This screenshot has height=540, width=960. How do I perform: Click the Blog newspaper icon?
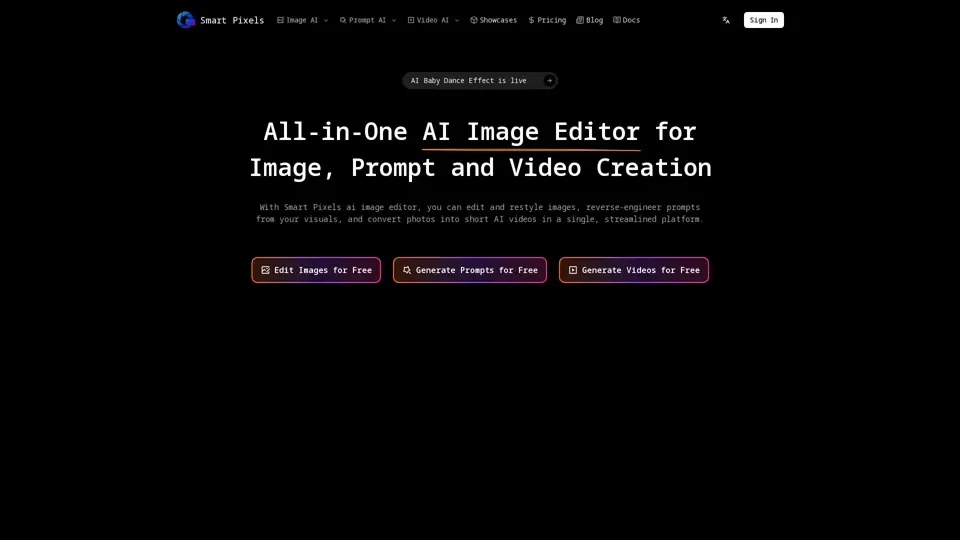(x=580, y=20)
